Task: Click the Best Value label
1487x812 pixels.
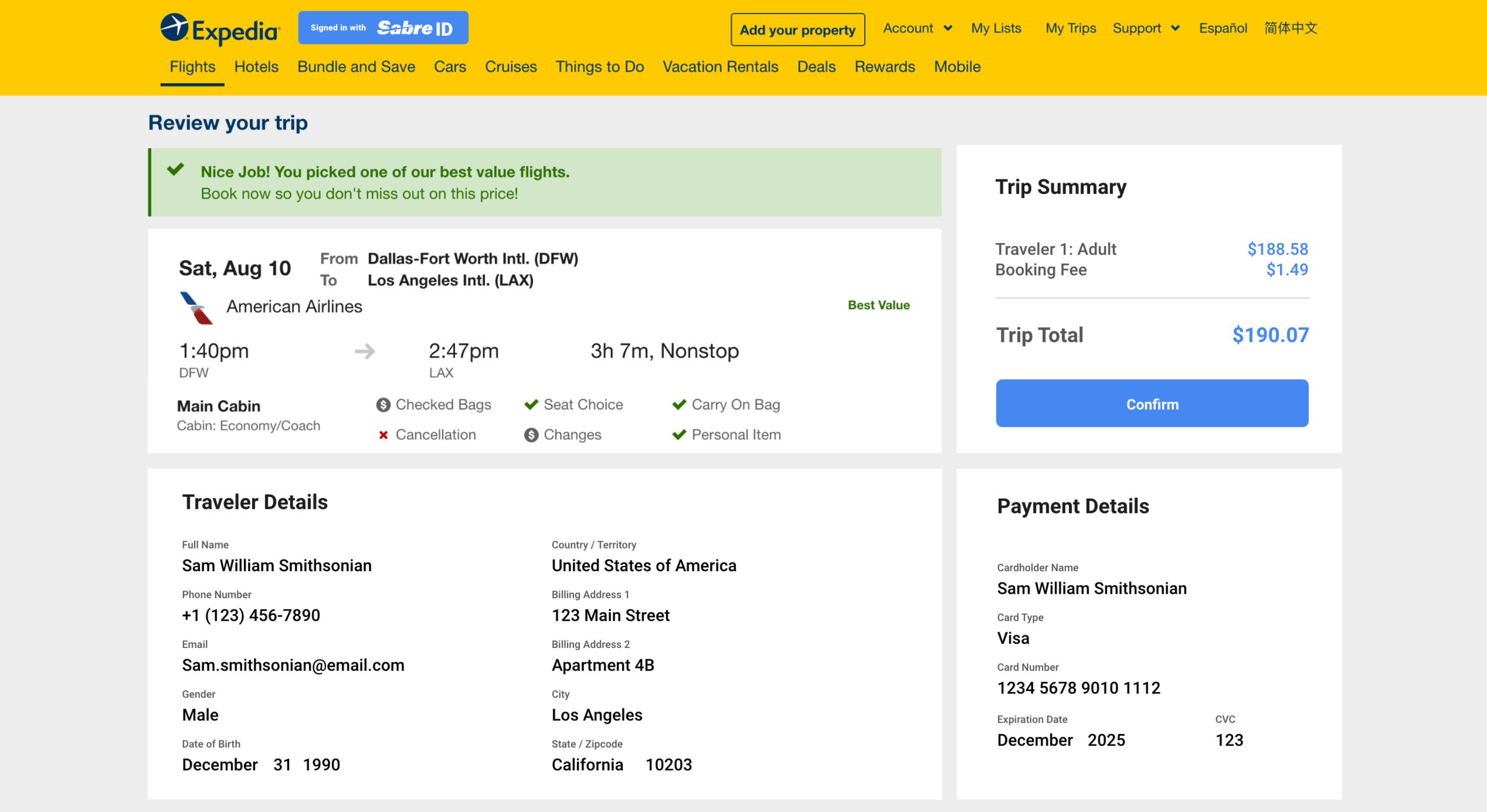Action: click(879, 305)
